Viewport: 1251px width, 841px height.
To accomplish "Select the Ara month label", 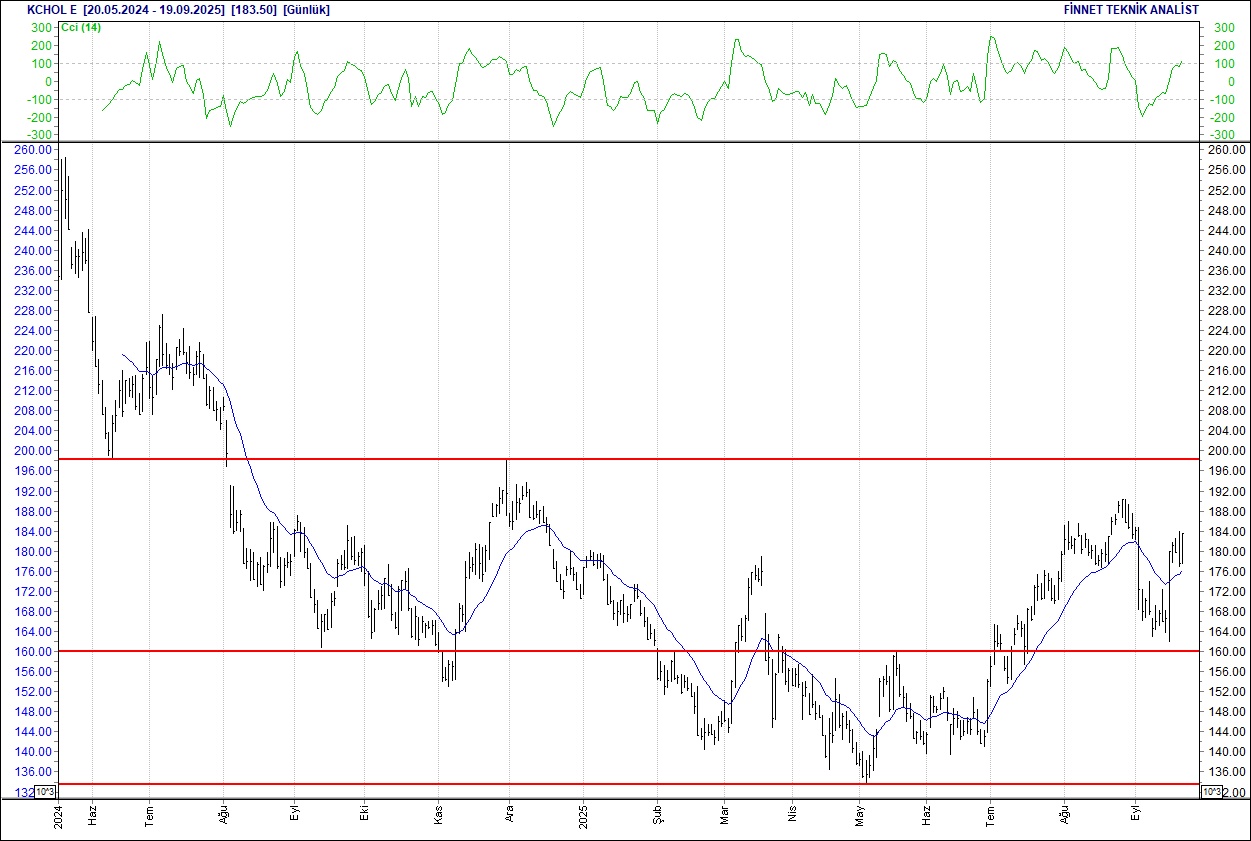I will (508, 812).
